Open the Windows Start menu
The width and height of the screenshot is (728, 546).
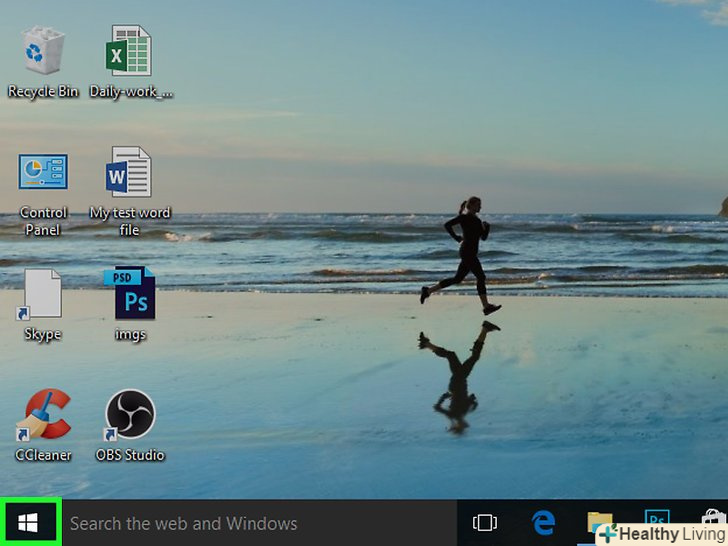[x=30, y=522]
